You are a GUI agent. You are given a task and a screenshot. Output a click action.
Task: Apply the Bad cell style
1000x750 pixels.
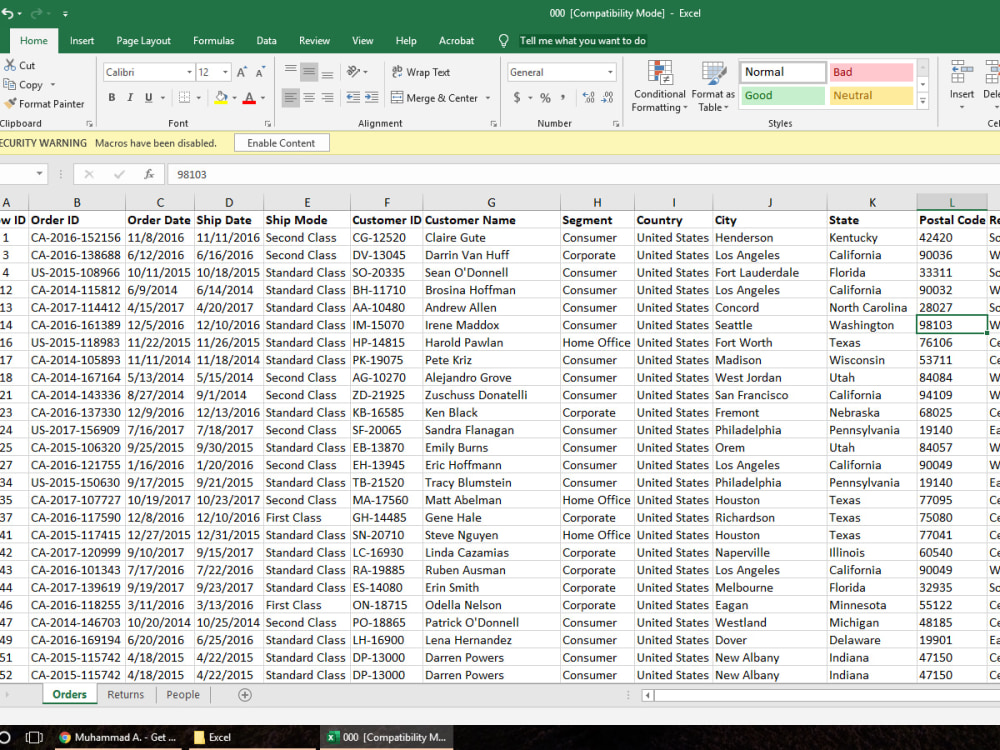(x=871, y=72)
